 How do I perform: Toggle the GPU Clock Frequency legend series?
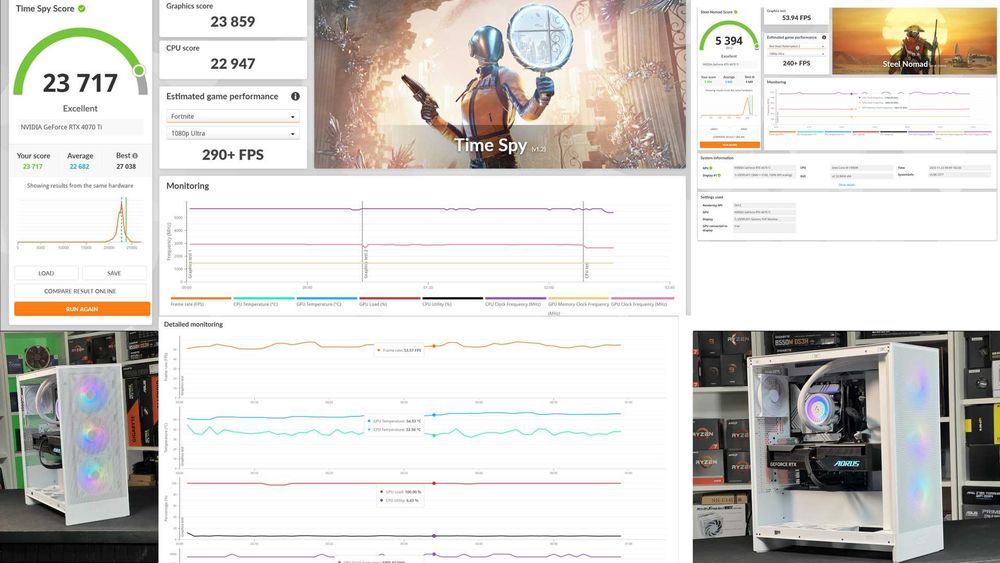pos(642,301)
